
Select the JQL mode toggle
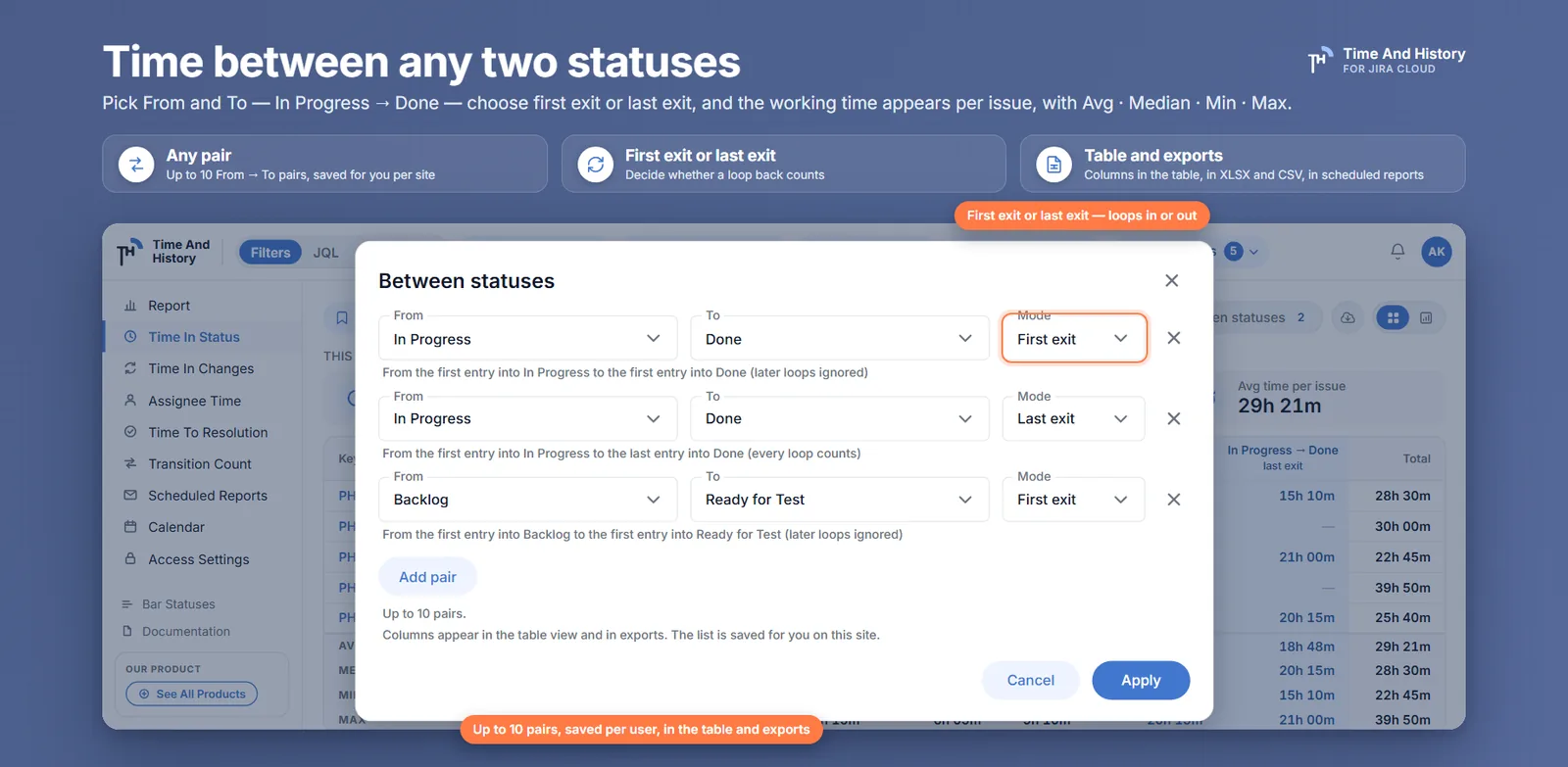325,253
